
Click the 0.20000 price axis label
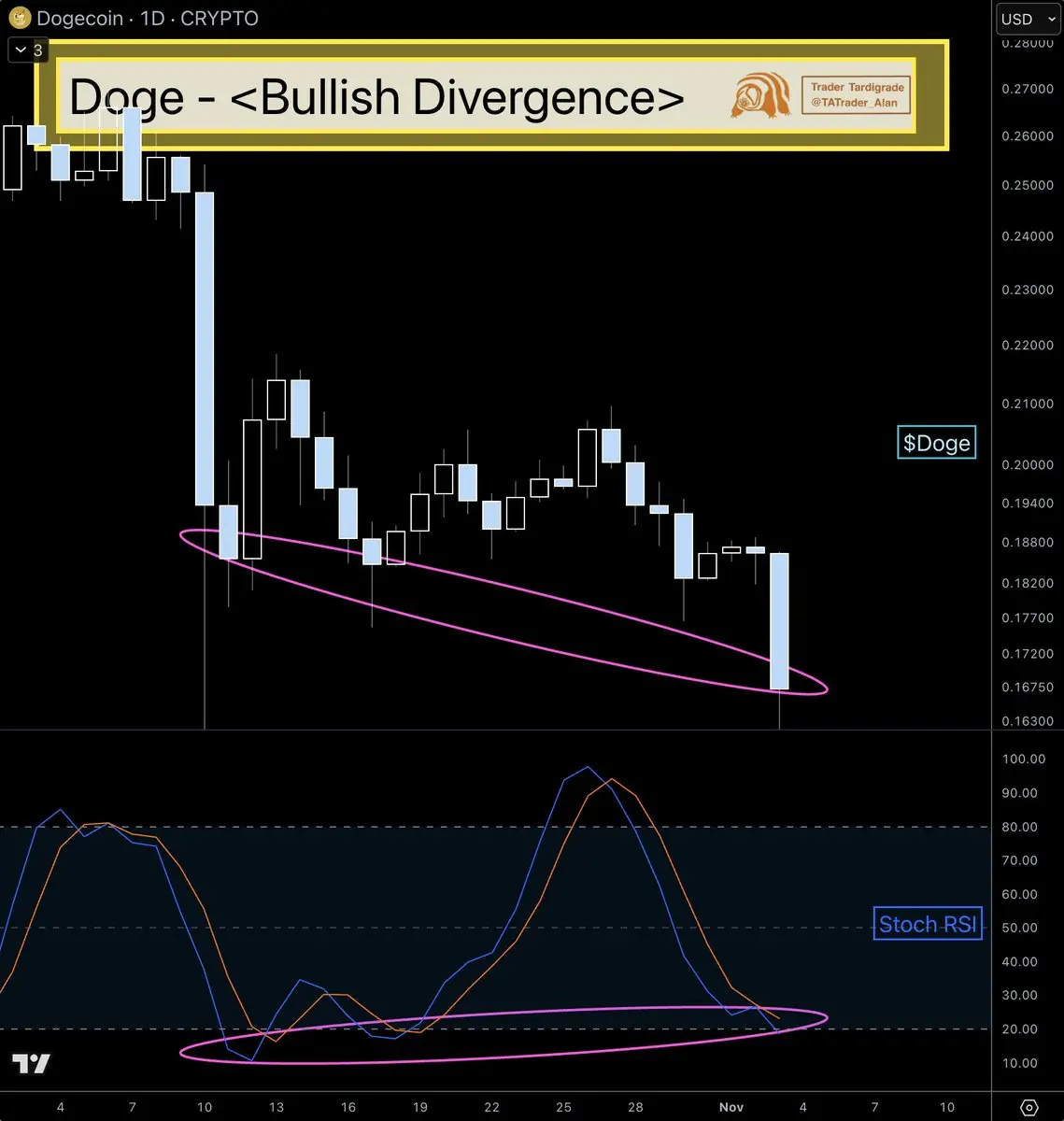[x=1028, y=465]
